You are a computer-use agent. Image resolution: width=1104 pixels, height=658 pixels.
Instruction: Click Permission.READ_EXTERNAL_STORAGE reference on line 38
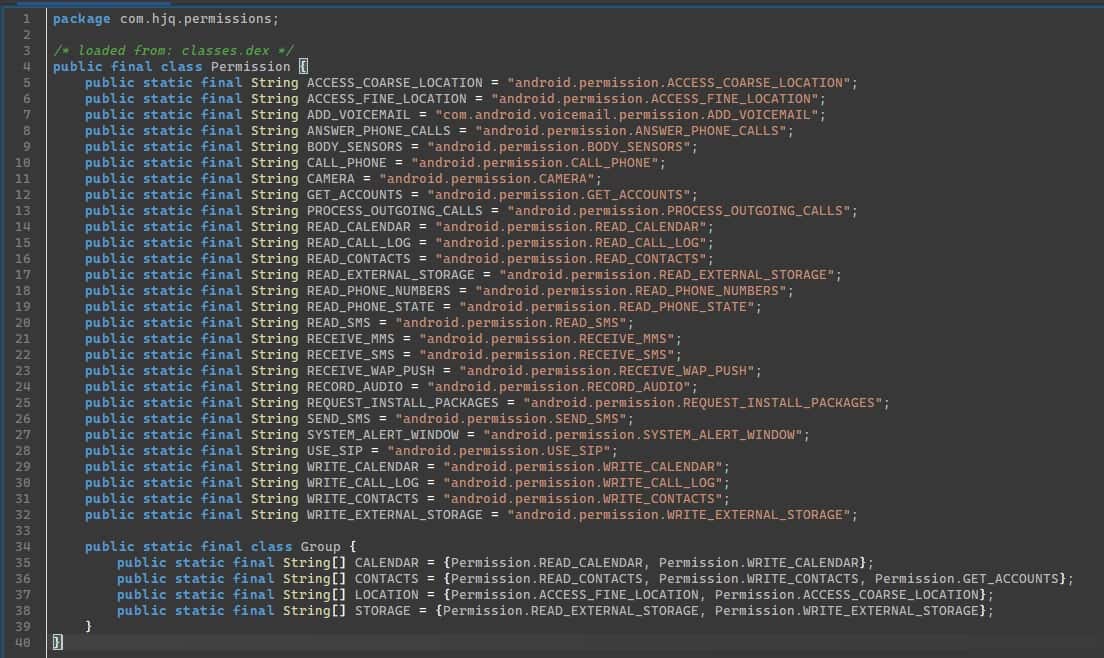point(571,611)
